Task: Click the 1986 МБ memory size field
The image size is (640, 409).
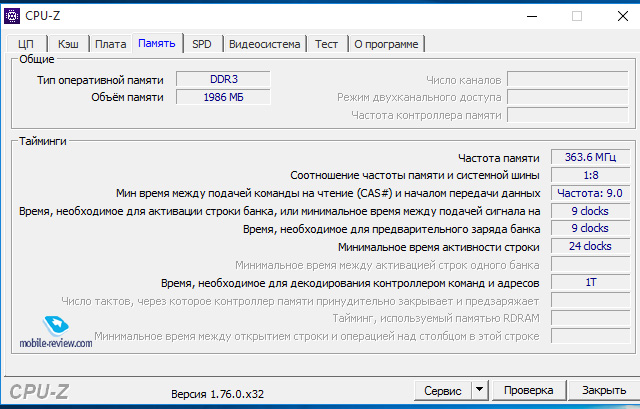Action: (x=223, y=97)
